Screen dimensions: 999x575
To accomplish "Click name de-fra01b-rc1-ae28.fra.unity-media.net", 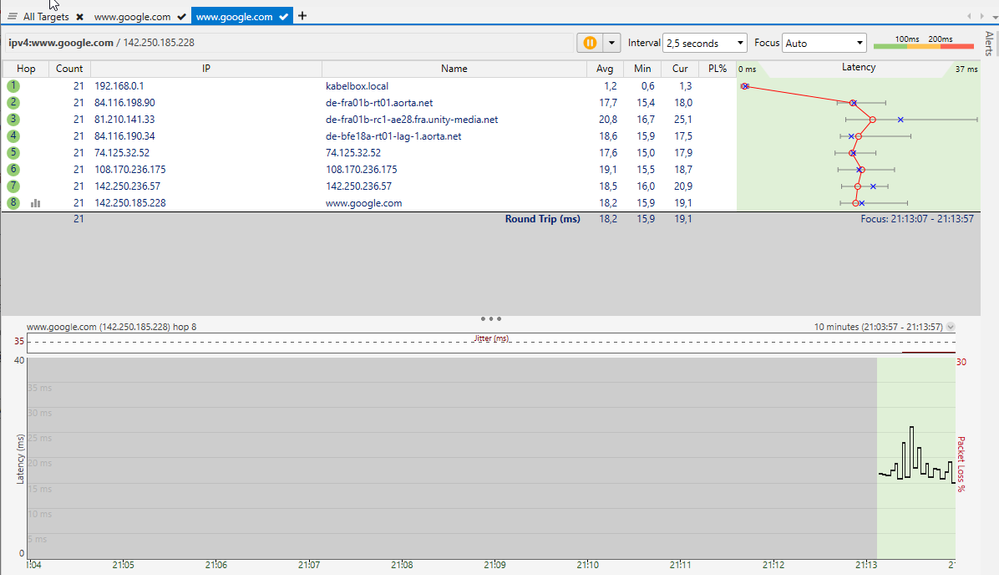I will tap(412, 119).
